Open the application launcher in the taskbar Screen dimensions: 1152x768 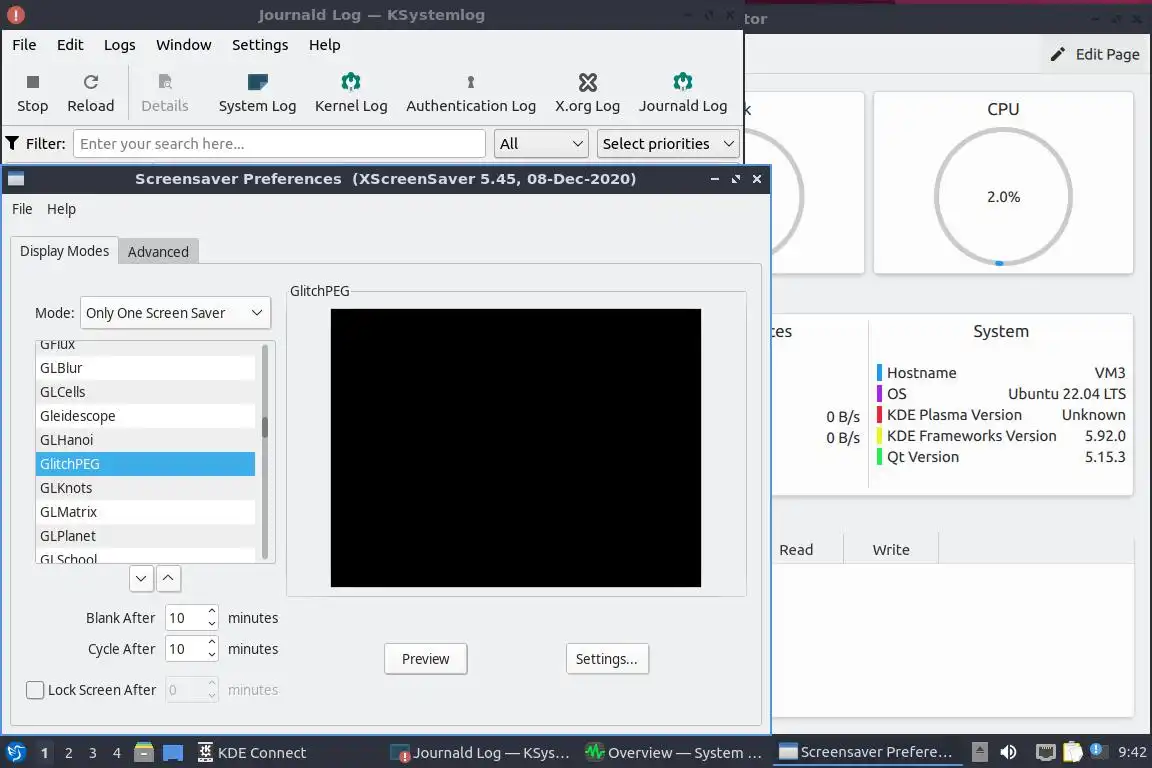[x=15, y=752]
